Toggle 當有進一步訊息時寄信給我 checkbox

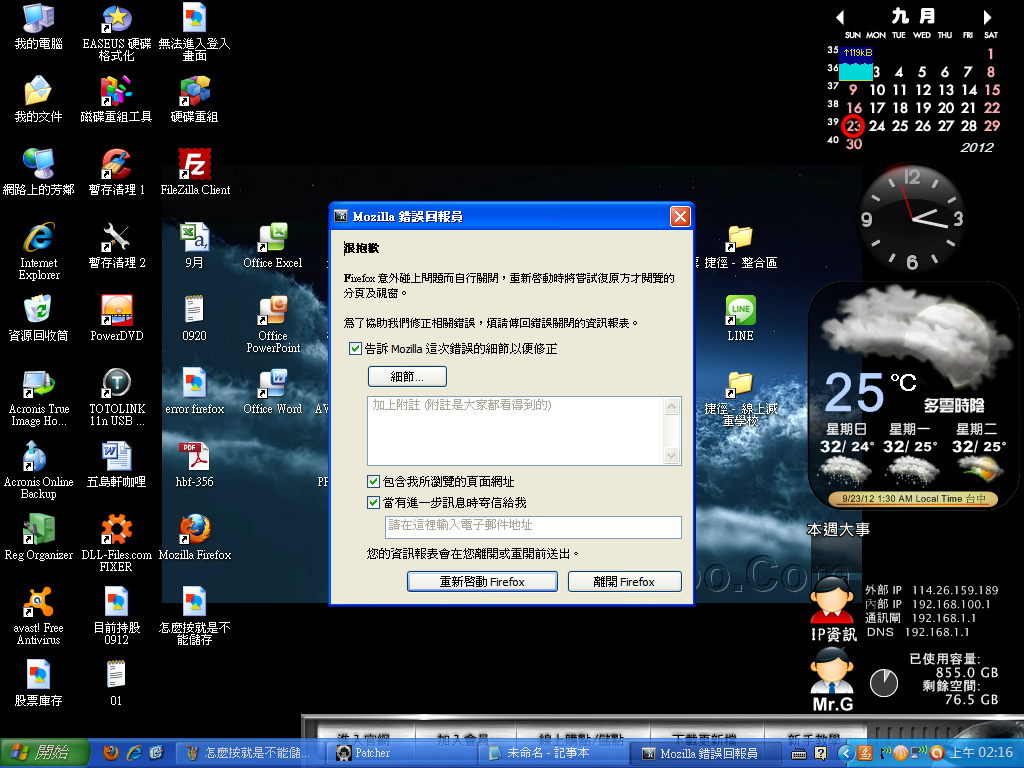point(374,503)
